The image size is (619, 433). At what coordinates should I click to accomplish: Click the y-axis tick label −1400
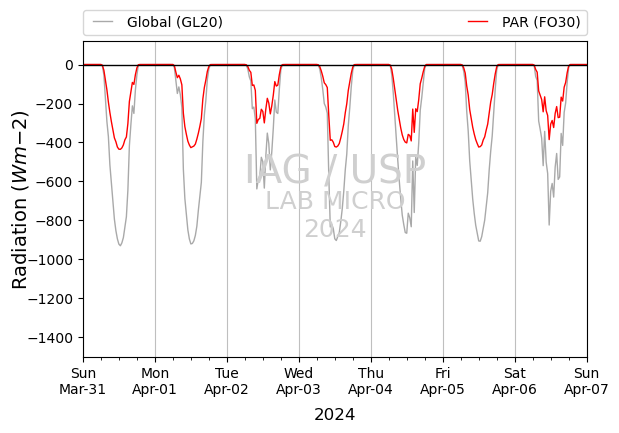tap(51, 338)
